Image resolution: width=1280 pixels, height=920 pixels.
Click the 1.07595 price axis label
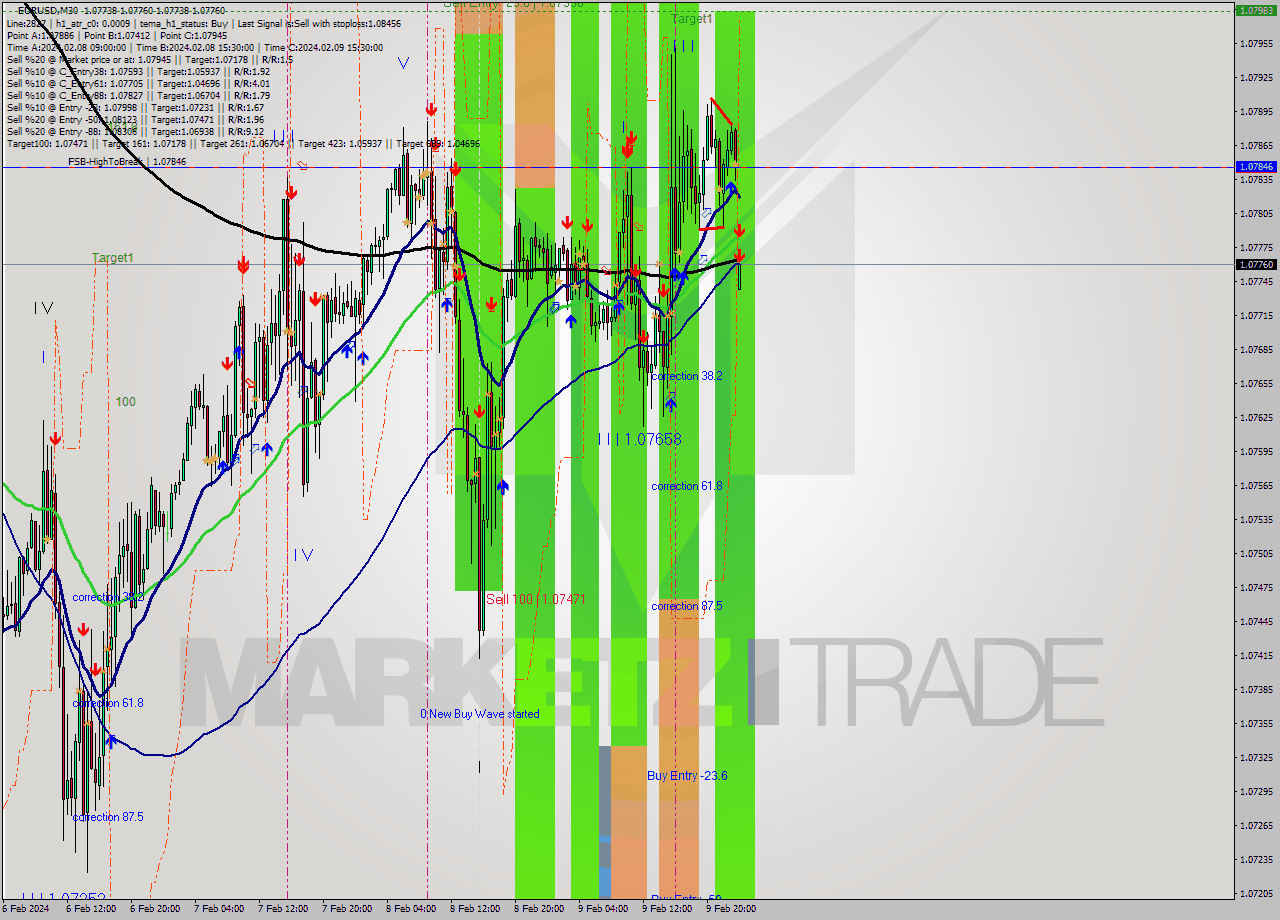[1256, 451]
